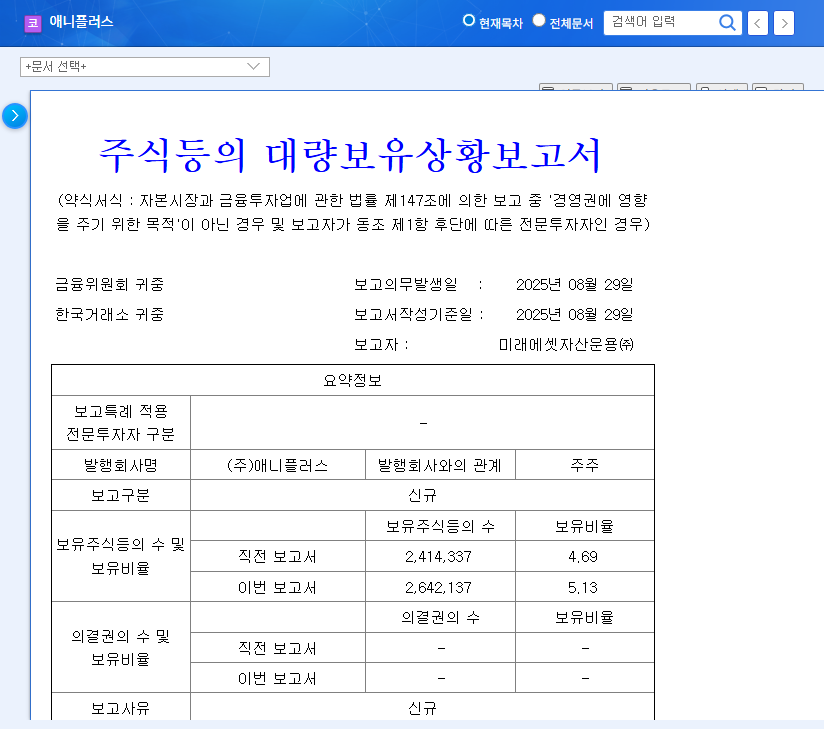Click the 요약정보 table header
This screenshot has height=729, width=824.
(x=353, y=380)
